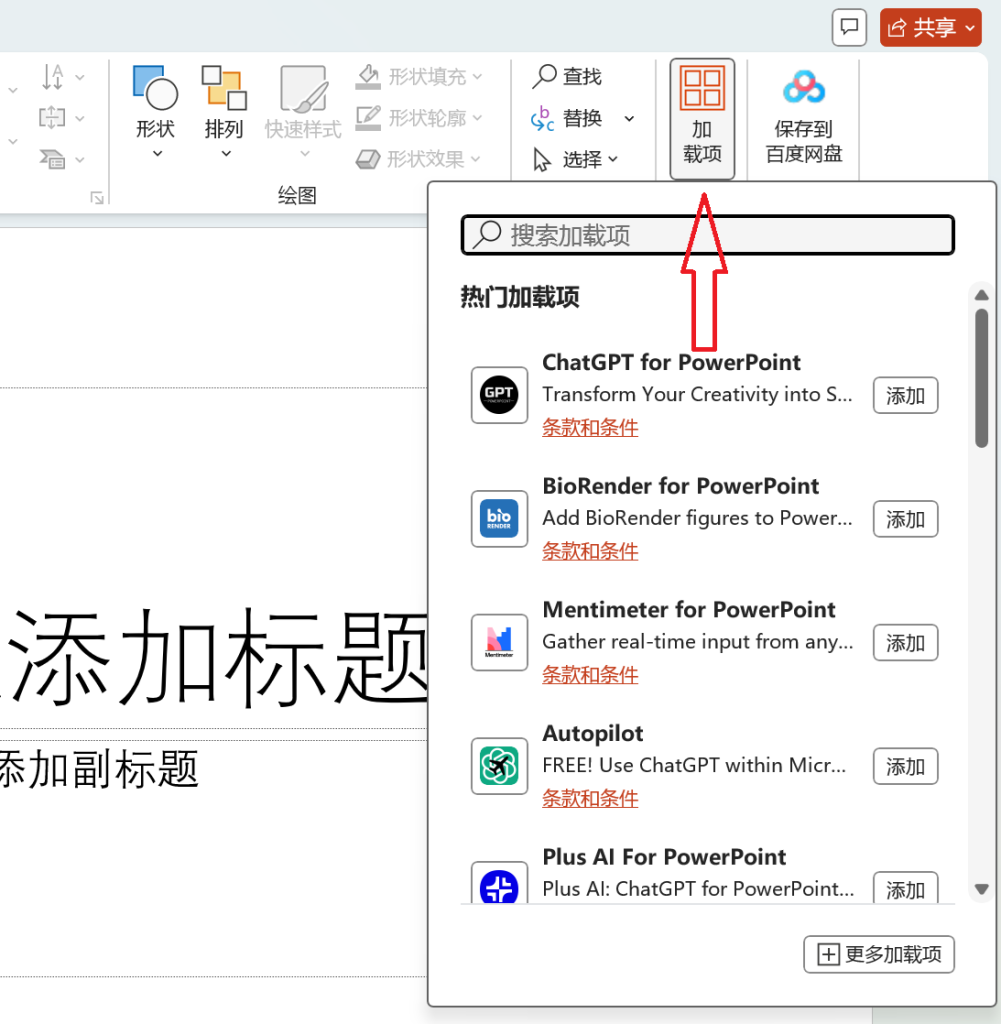Screen dimensions: 1001x1024
Task: Add Mentimeter for PowerPoint via 添加
Action: coord(905,643)
